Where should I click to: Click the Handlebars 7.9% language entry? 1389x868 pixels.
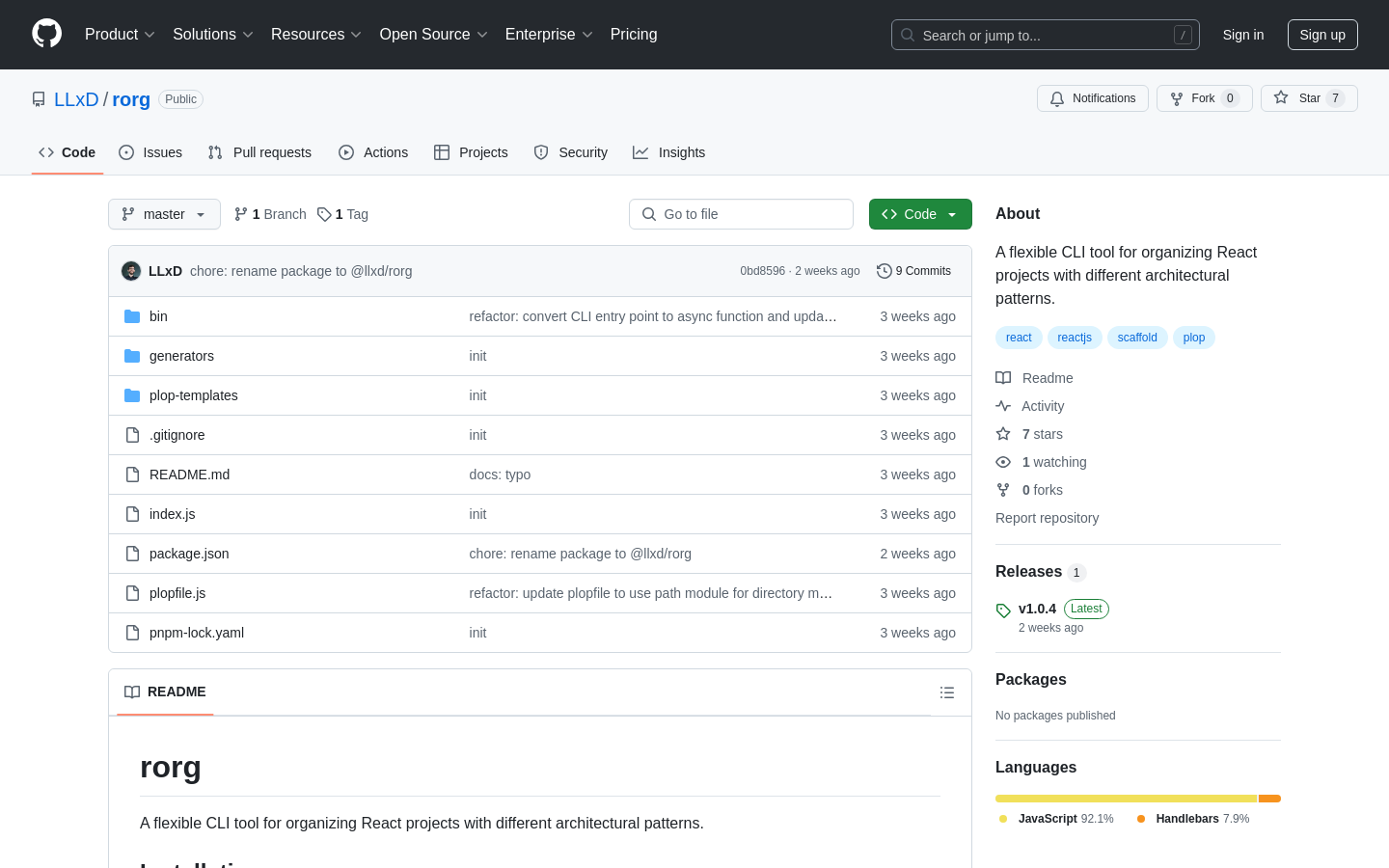pyautogui.click(x=1192, y=819)
